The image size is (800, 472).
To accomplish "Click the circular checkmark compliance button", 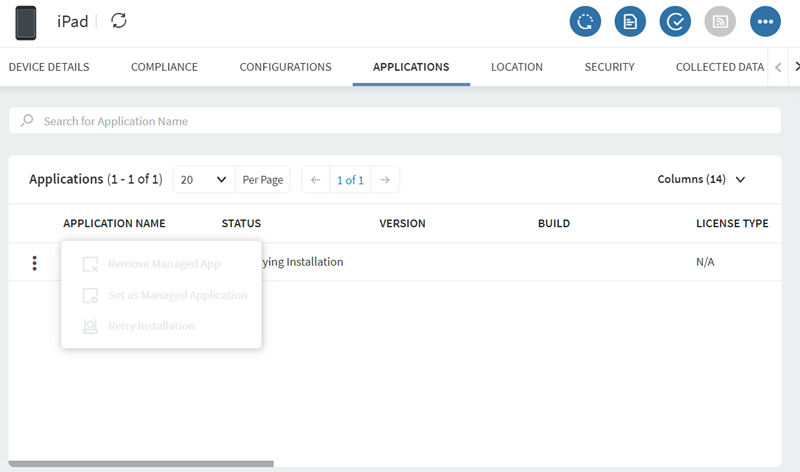I will 675,21.
